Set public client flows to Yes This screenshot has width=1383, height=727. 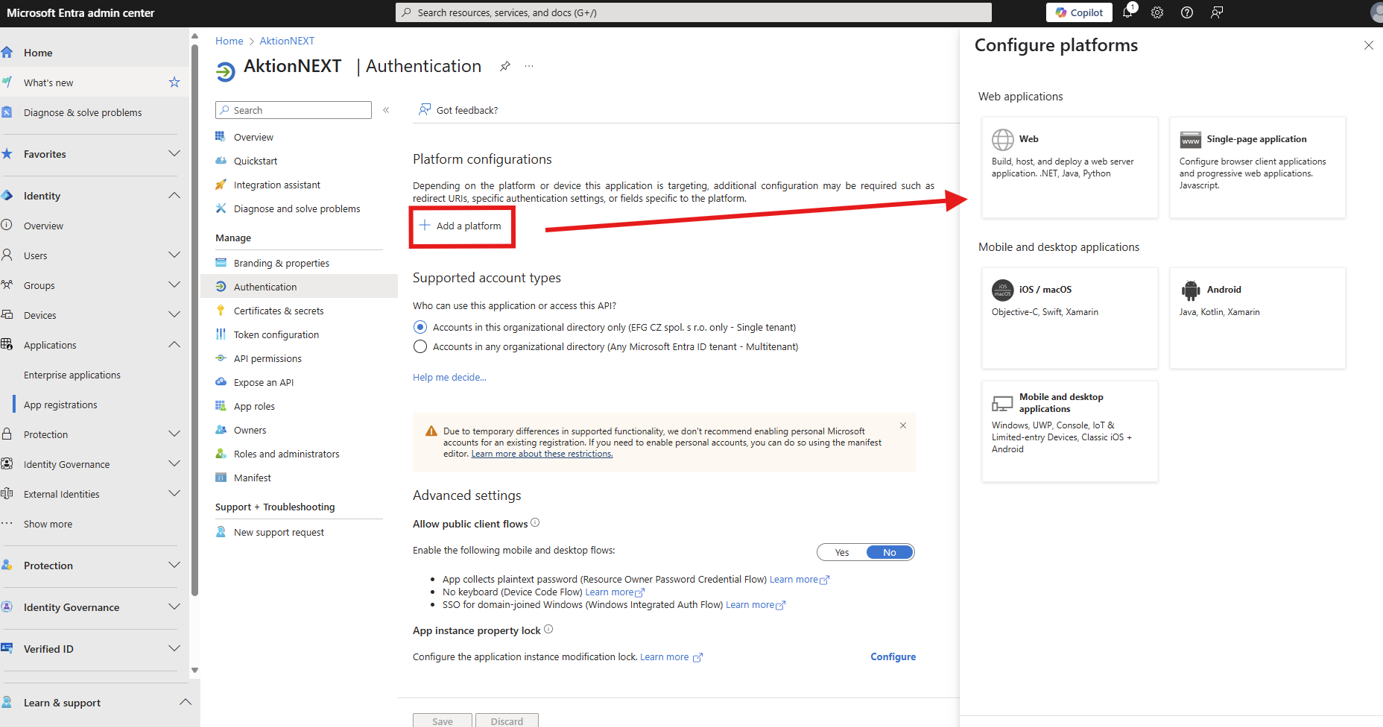(x=842, y=552)
